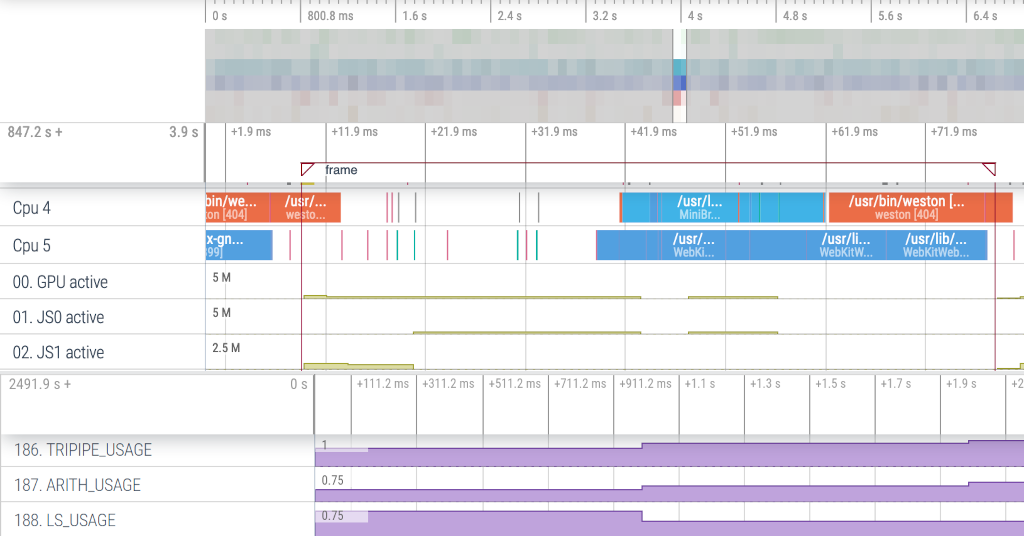Click the '2.4 s' mark on the overview ruler

click(x=509, y=16)
